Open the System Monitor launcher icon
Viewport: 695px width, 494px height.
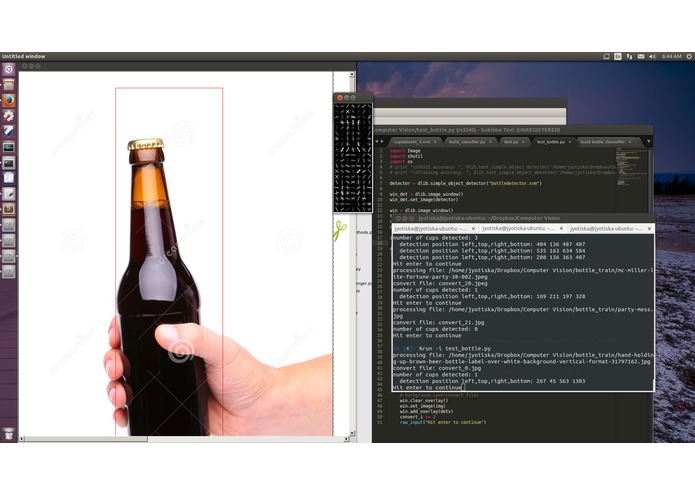[x=8, y=147]
